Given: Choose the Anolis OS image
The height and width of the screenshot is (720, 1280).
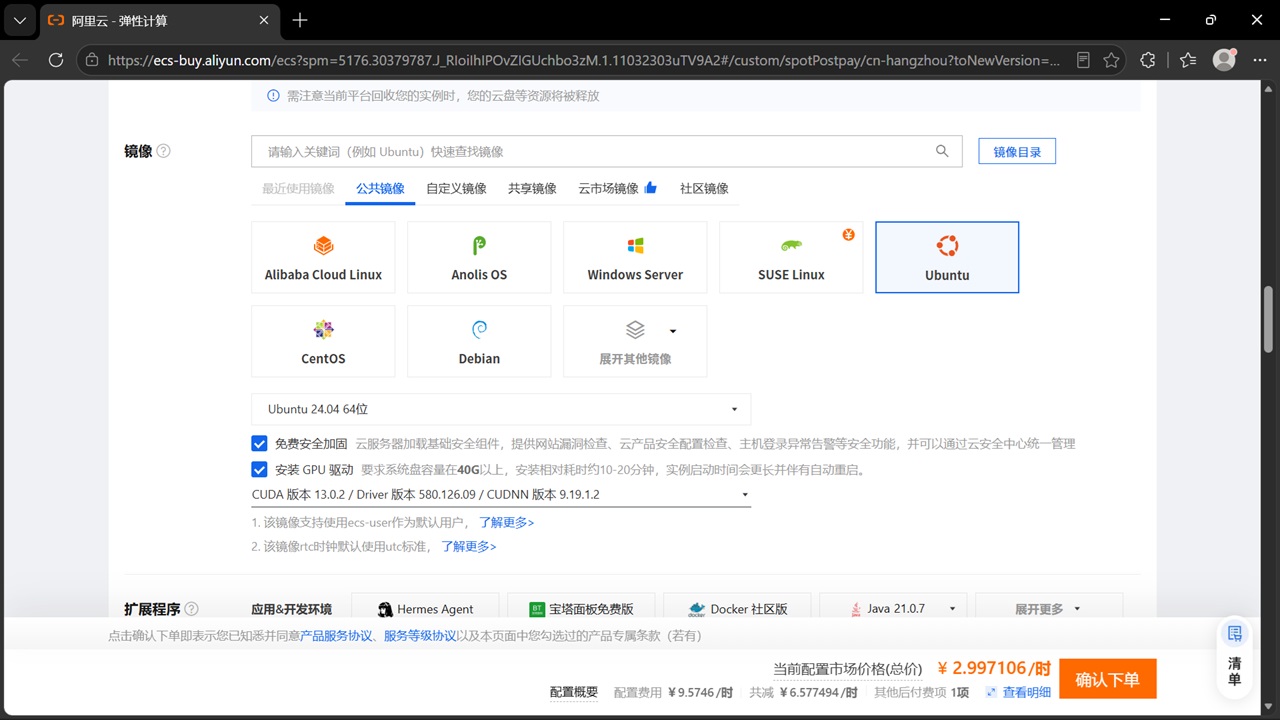Looking at the screenshot, I should (479, 257).
